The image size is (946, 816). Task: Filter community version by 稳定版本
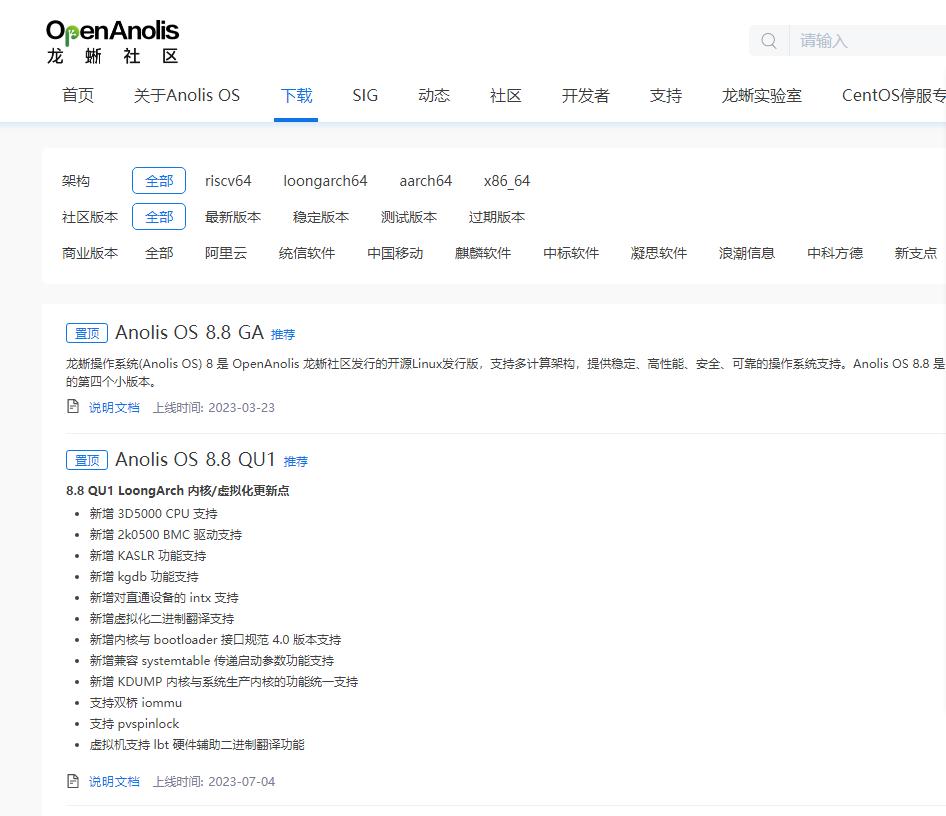tap(321, 217)
